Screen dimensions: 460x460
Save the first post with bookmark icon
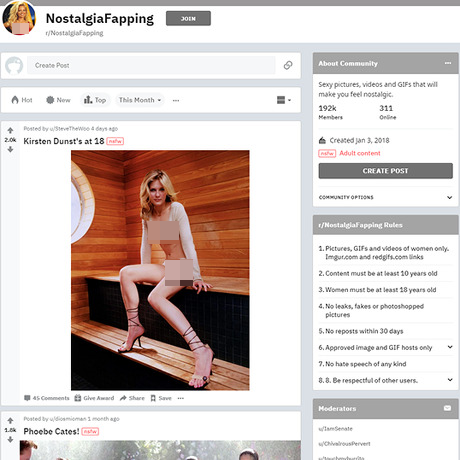(161, 398)
